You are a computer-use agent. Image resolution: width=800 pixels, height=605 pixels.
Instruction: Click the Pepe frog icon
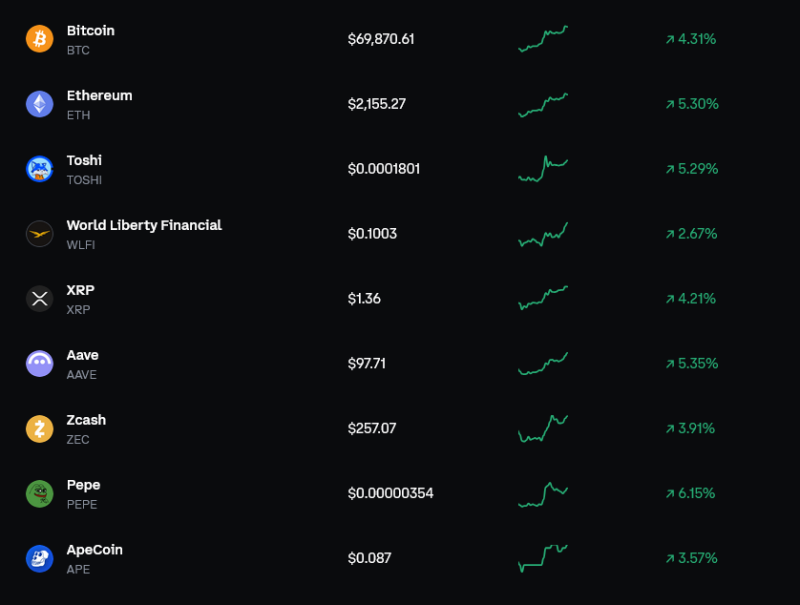pos(39,493)
